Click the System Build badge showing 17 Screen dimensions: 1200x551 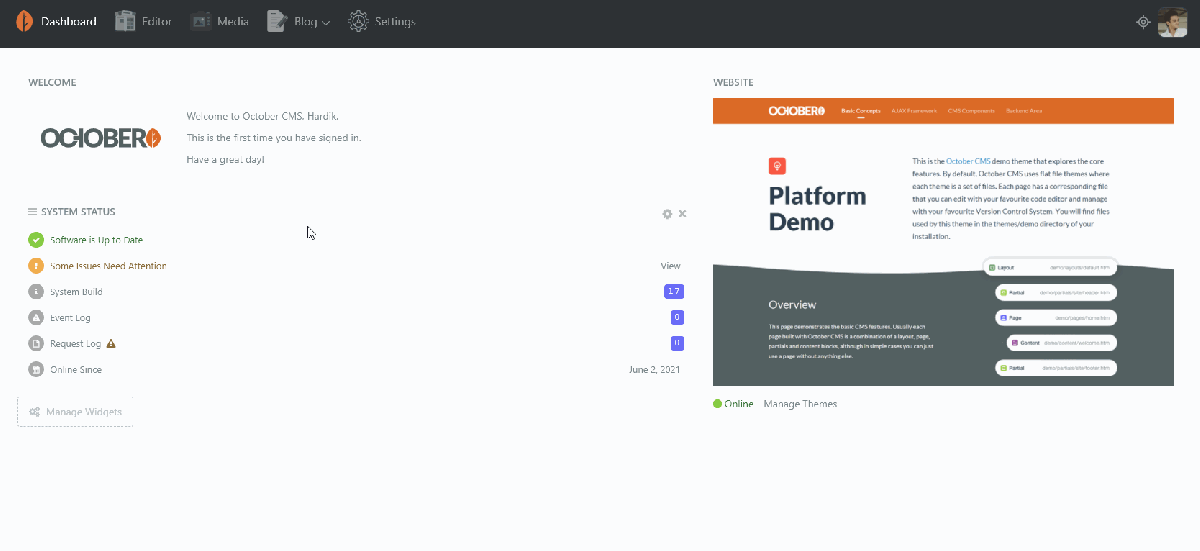point(674,292)
